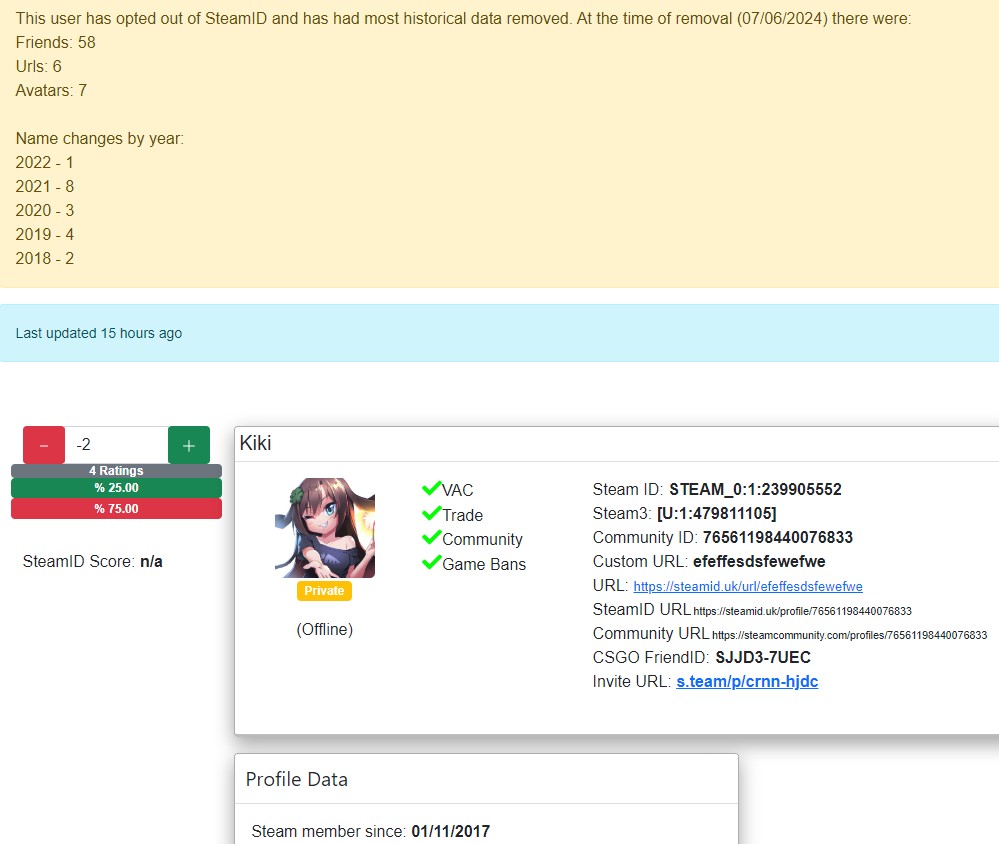
Task: Click the Profile Data section heading
Action: click(x=297, y=779)
